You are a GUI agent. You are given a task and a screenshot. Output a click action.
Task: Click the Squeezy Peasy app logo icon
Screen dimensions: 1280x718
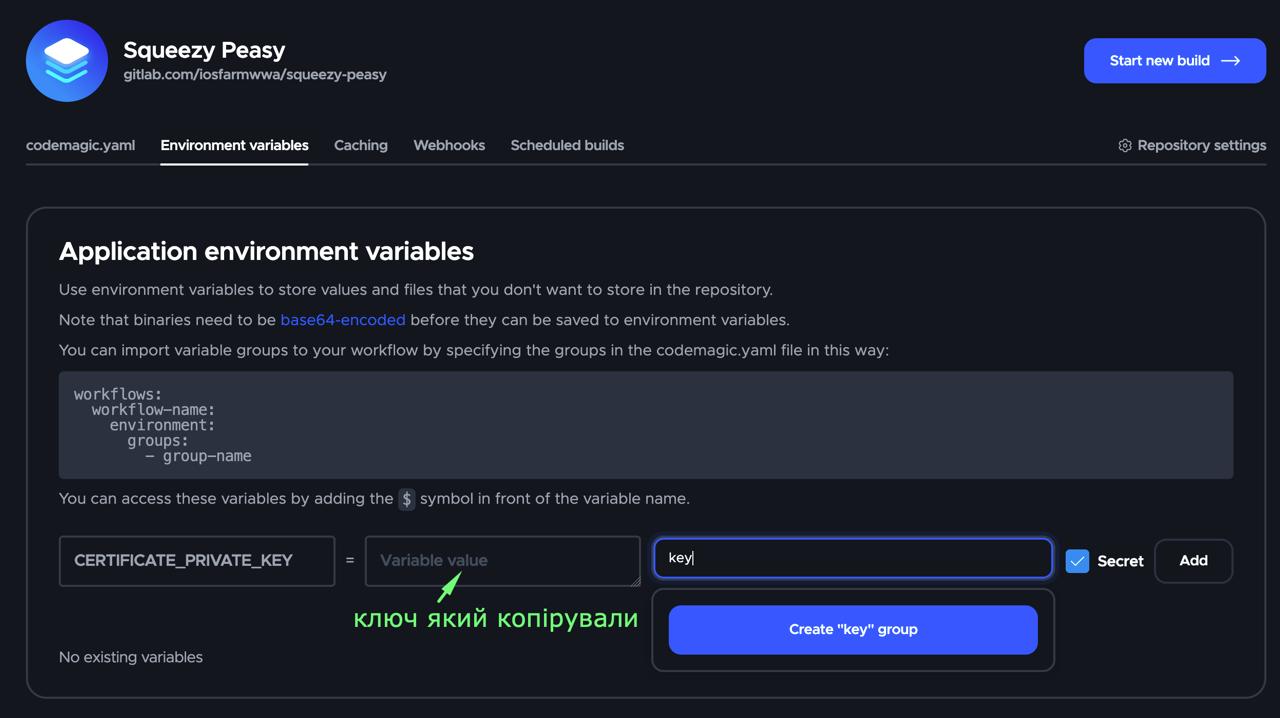click(x=67, y=61)
